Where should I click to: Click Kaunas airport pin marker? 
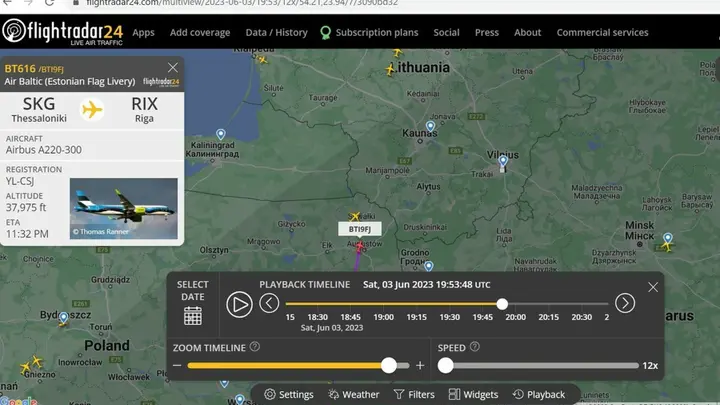[430, 126]
